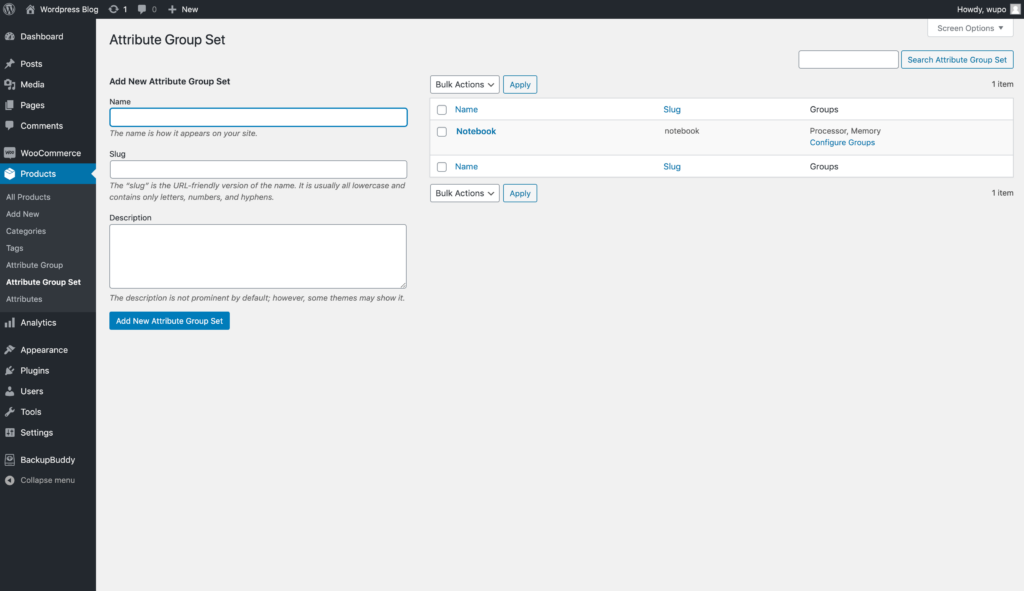Click the Add New Attribute Group Set button
Screen dimensions: 1024x591
coord(169,321)
